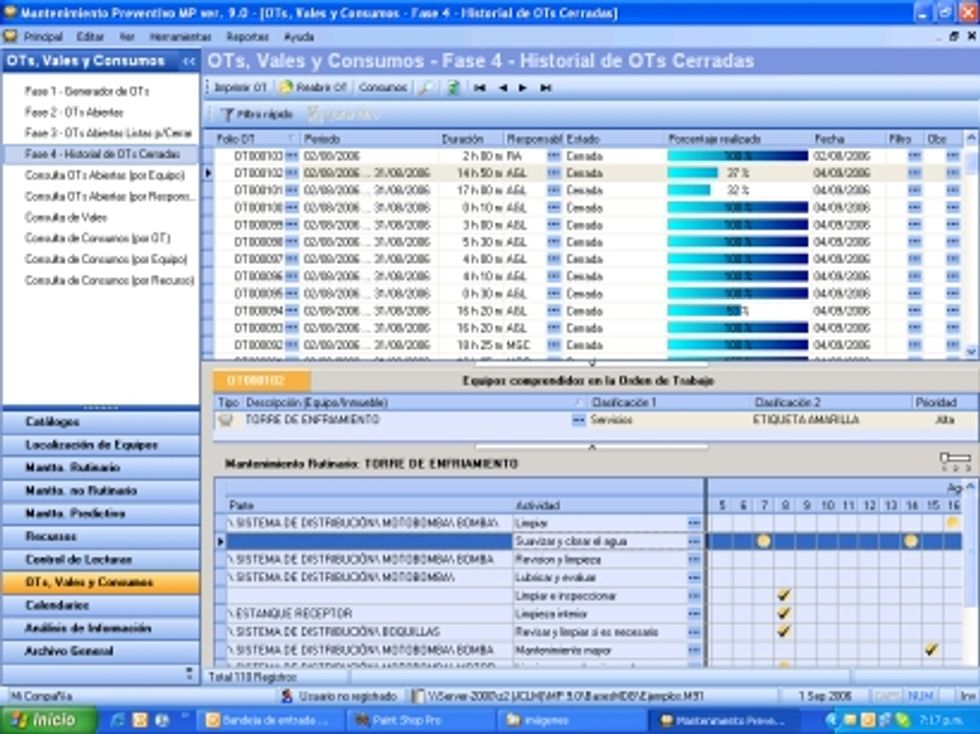Click the yellow marker on day 7 of selected row
The width and height of the screenshot is (980, 734).
[x=764, y=541]
